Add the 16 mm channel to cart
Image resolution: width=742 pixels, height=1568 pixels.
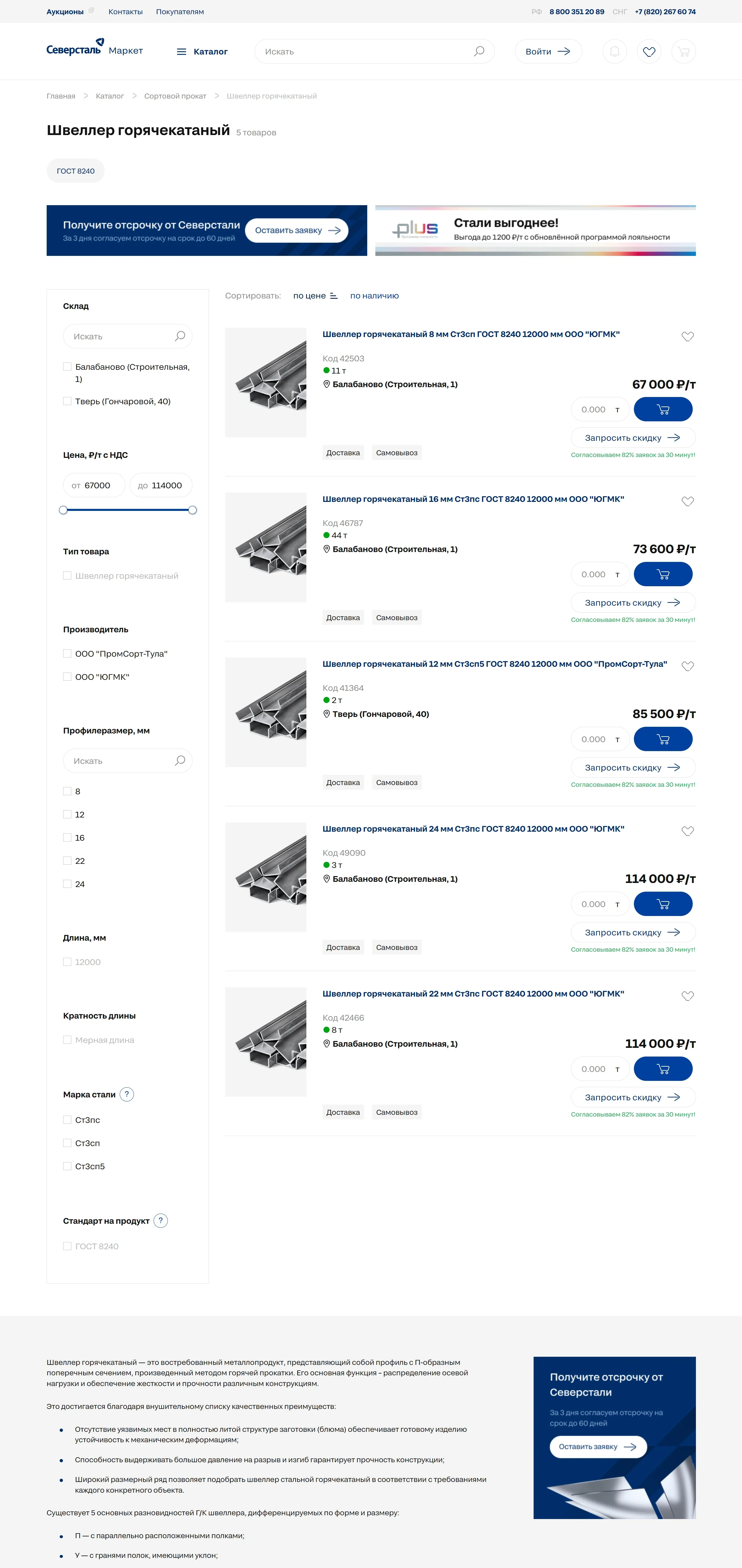click(663, 574)
